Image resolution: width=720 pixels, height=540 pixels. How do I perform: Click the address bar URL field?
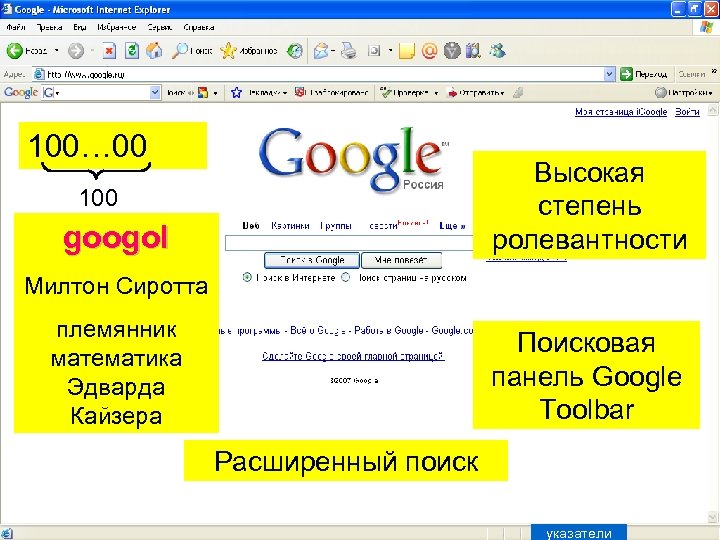(x=319, y=74)
